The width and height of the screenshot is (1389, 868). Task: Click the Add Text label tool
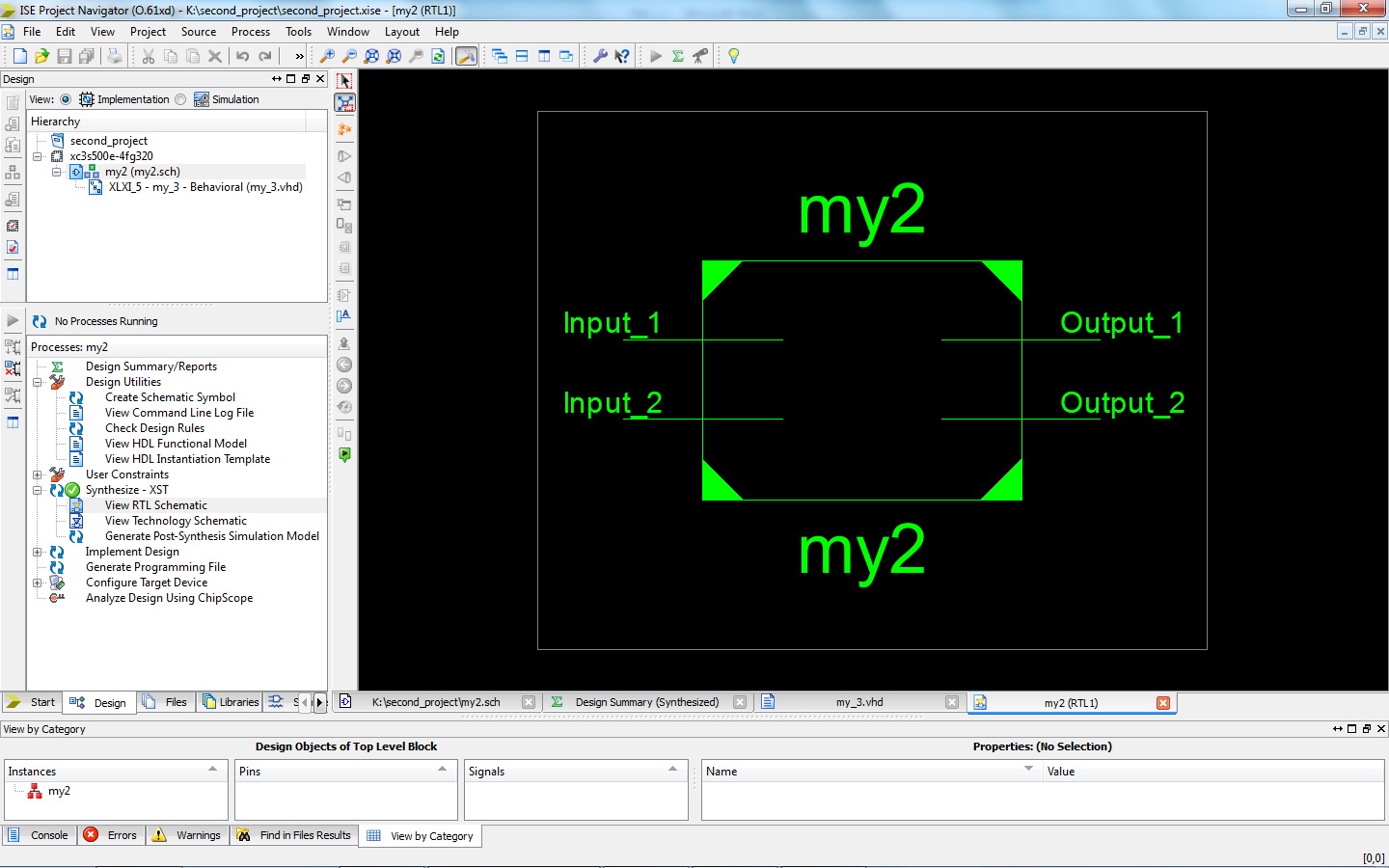pos(344,316)
